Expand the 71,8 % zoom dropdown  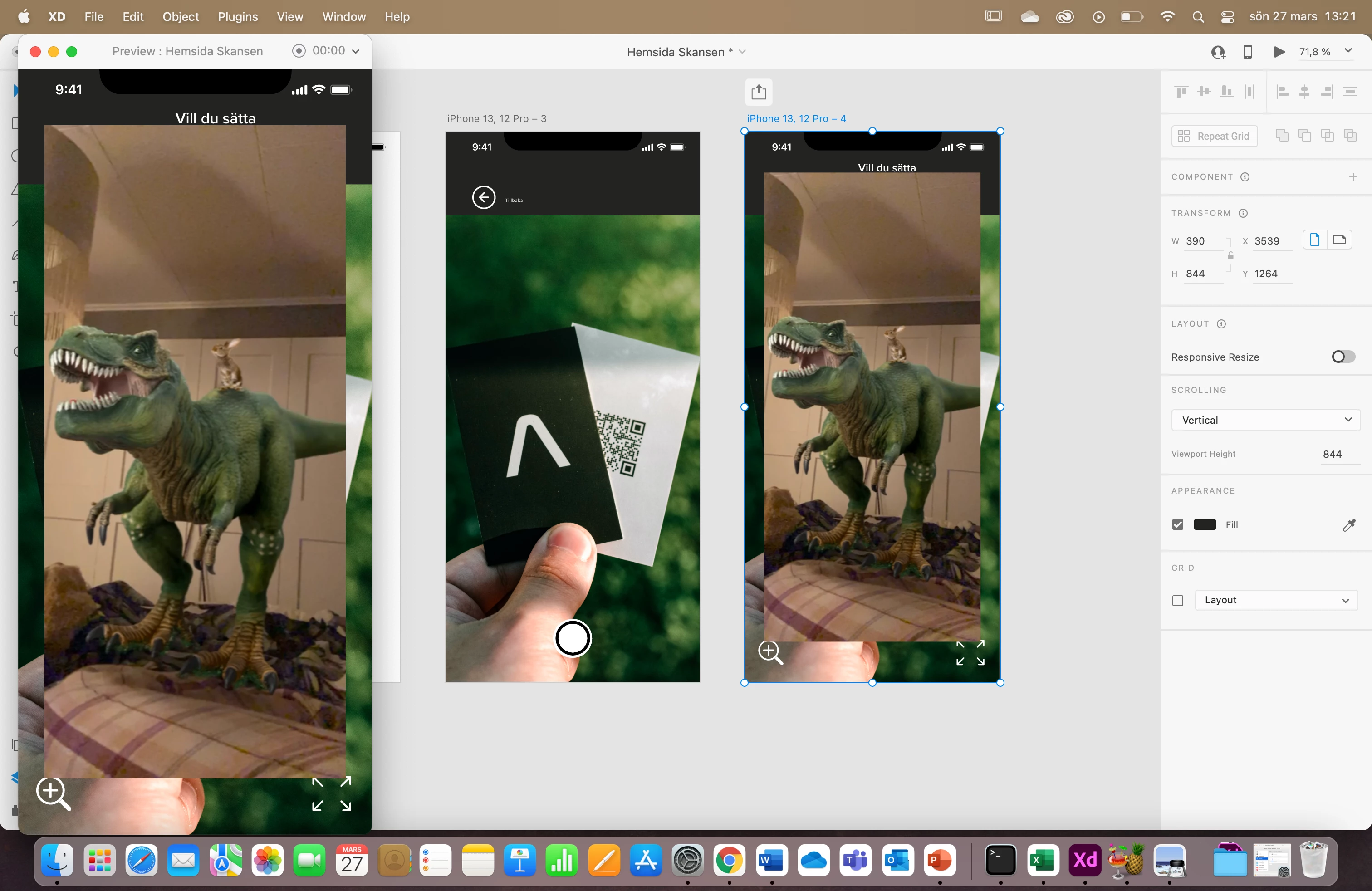pyautogui.click(x=1348, y=51)
